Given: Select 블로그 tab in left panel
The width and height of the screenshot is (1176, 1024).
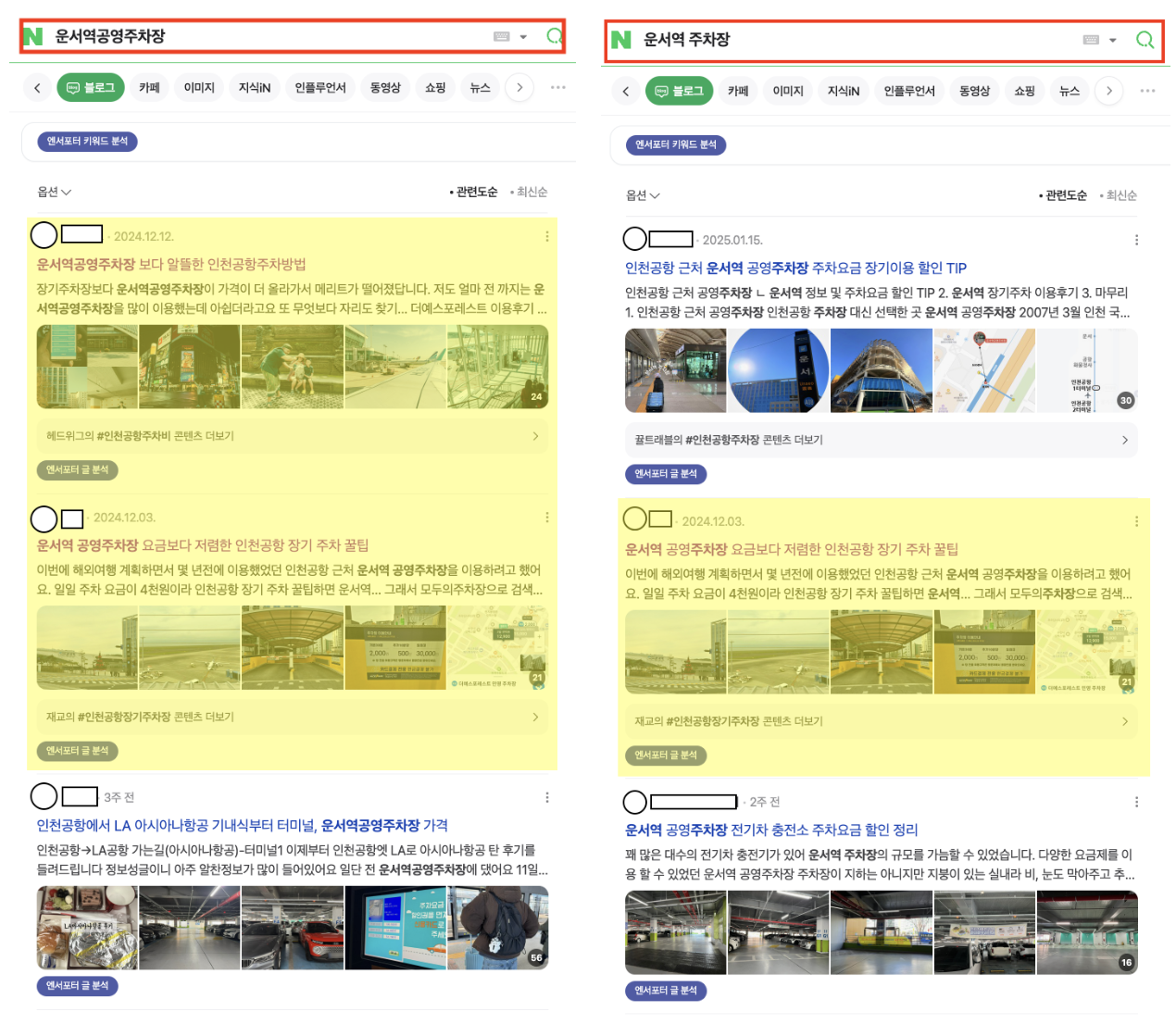Looking at the screenshot, I should pos(90,88).
